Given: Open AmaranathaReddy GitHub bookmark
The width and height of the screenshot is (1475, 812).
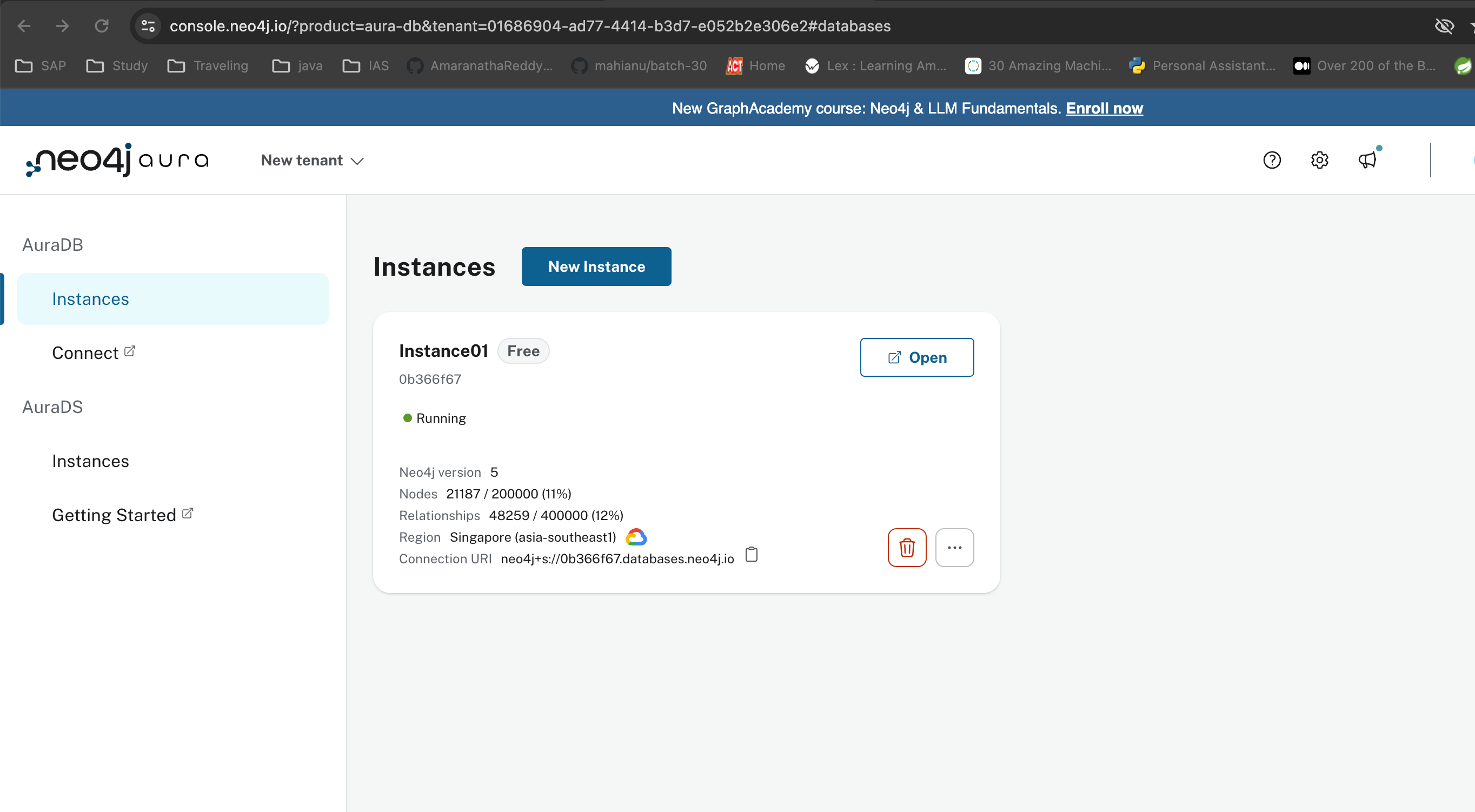Looking at the screenshot, I should pyautogui.click(x=480, y=66).
